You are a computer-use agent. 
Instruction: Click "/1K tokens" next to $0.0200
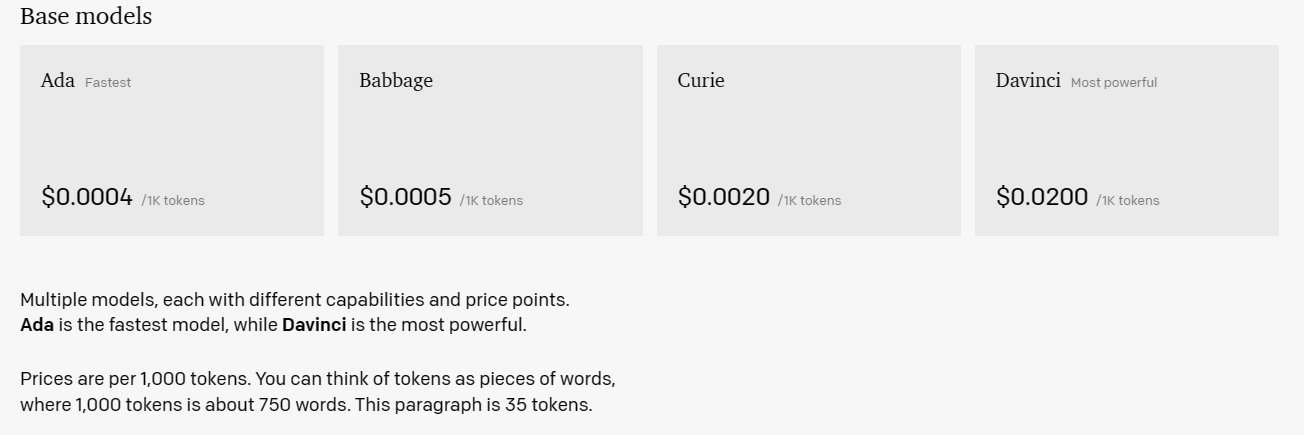tap(1128, 200)
